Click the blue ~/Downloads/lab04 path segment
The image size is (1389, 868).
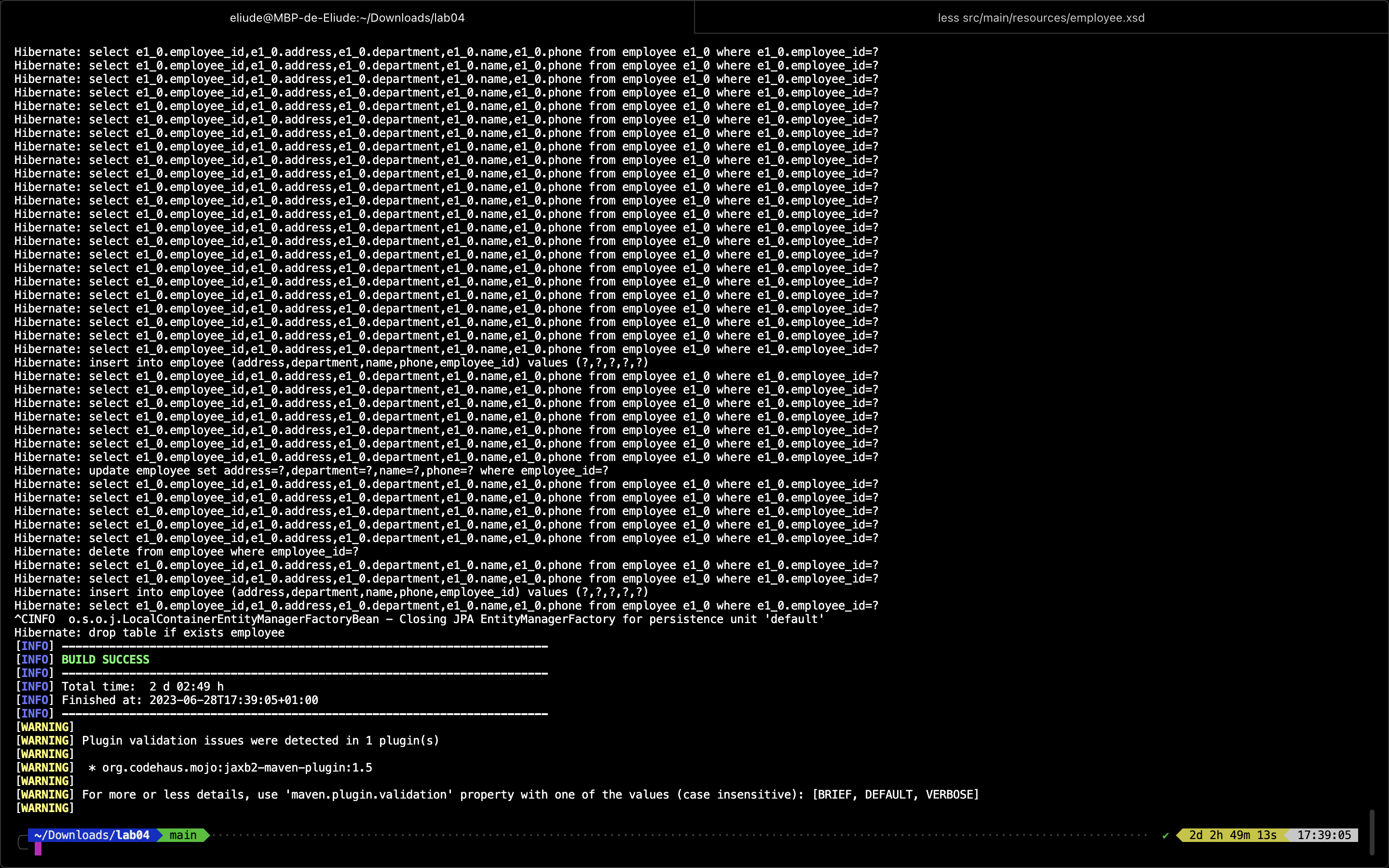coord(92,835)
